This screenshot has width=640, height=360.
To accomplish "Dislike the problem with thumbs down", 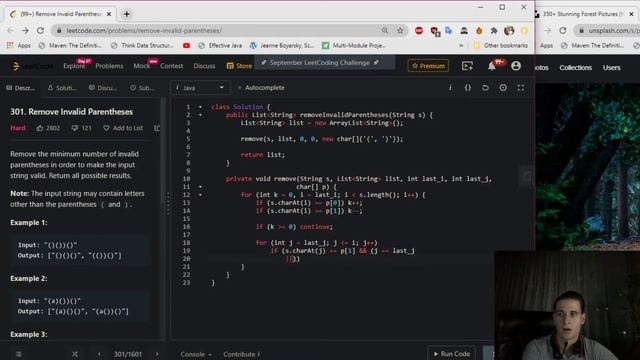I will [74, 128].
